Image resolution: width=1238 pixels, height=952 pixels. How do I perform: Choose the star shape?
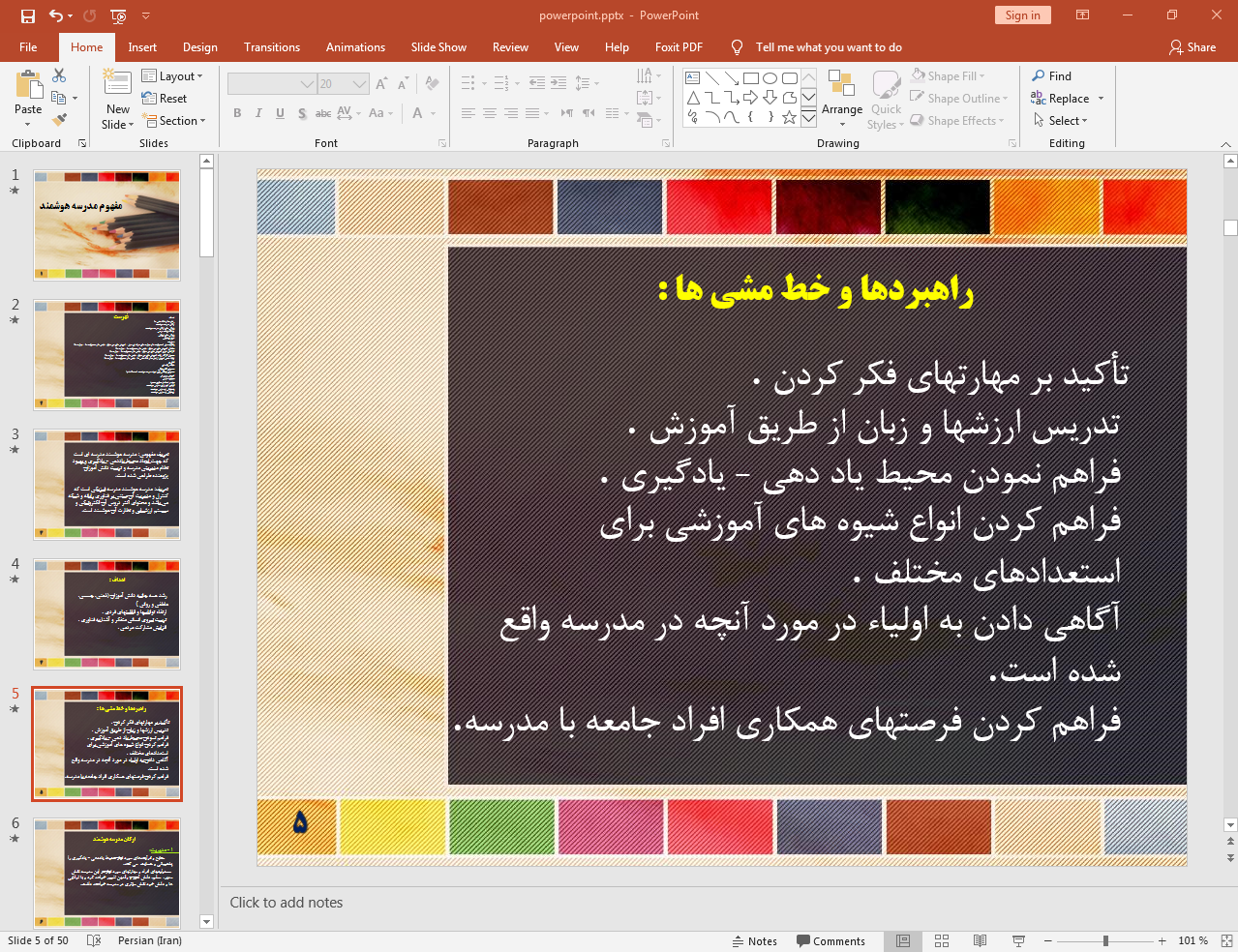click(790, 117)
